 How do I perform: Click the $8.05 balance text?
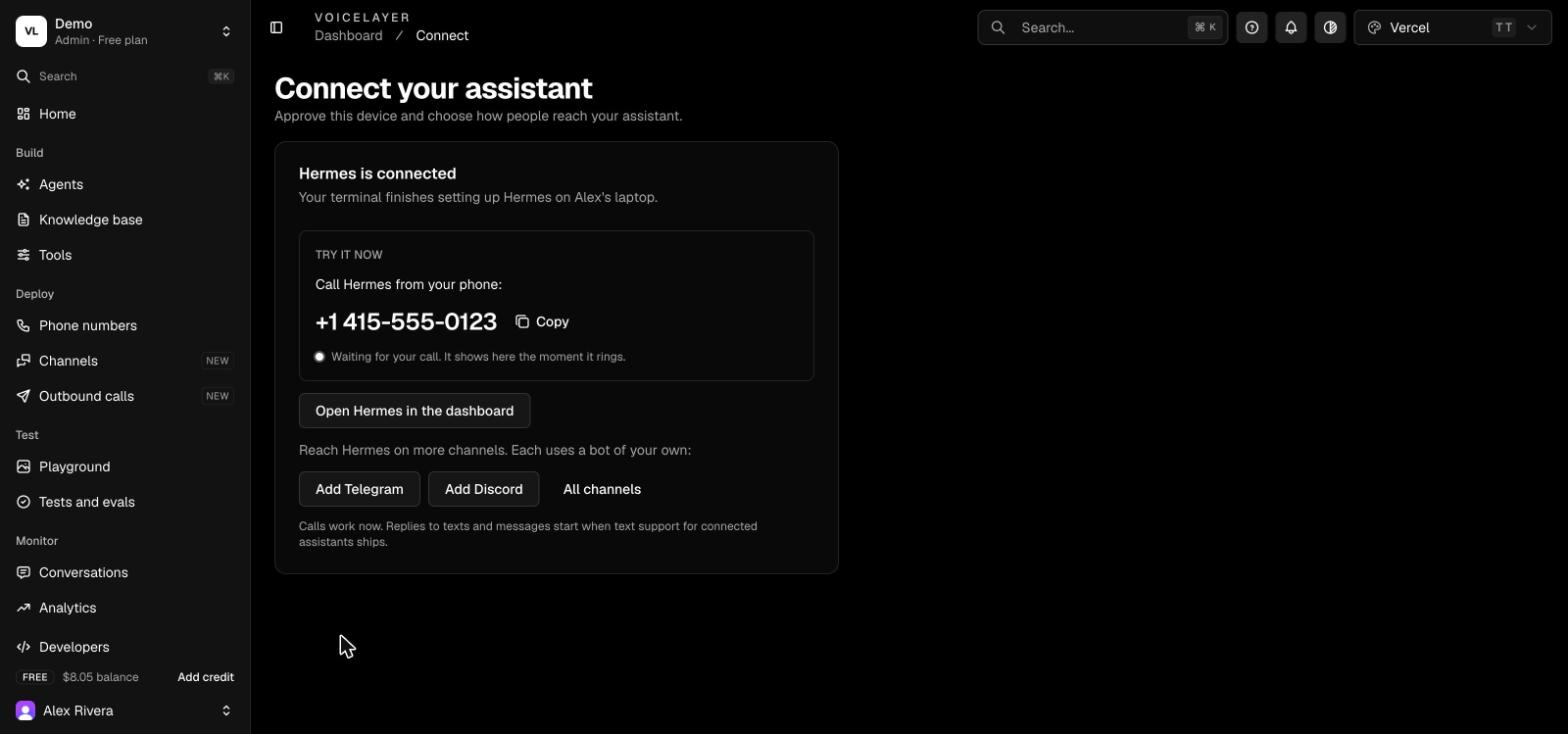101,677
